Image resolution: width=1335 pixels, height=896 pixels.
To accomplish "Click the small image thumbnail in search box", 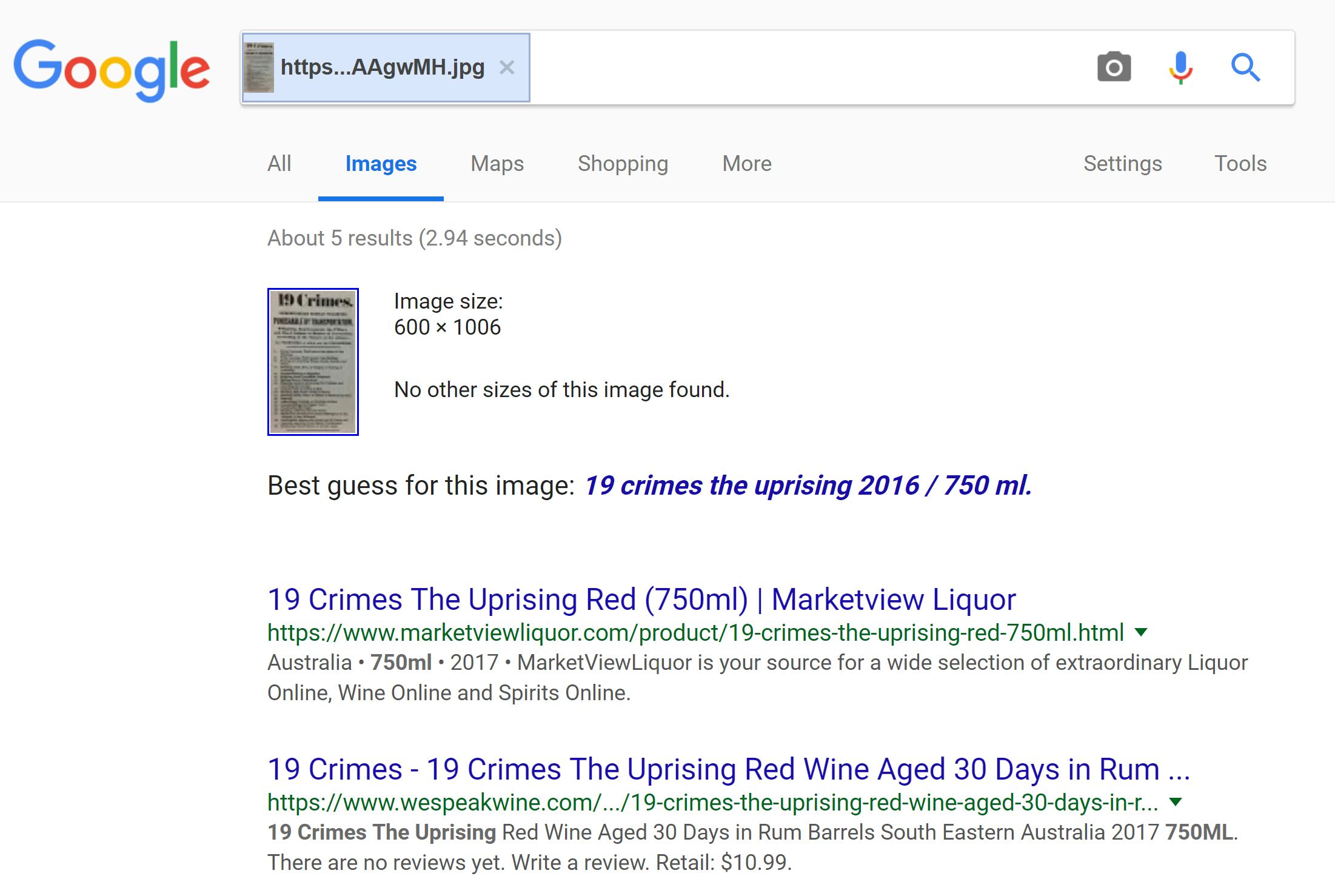I will [259, 67].
